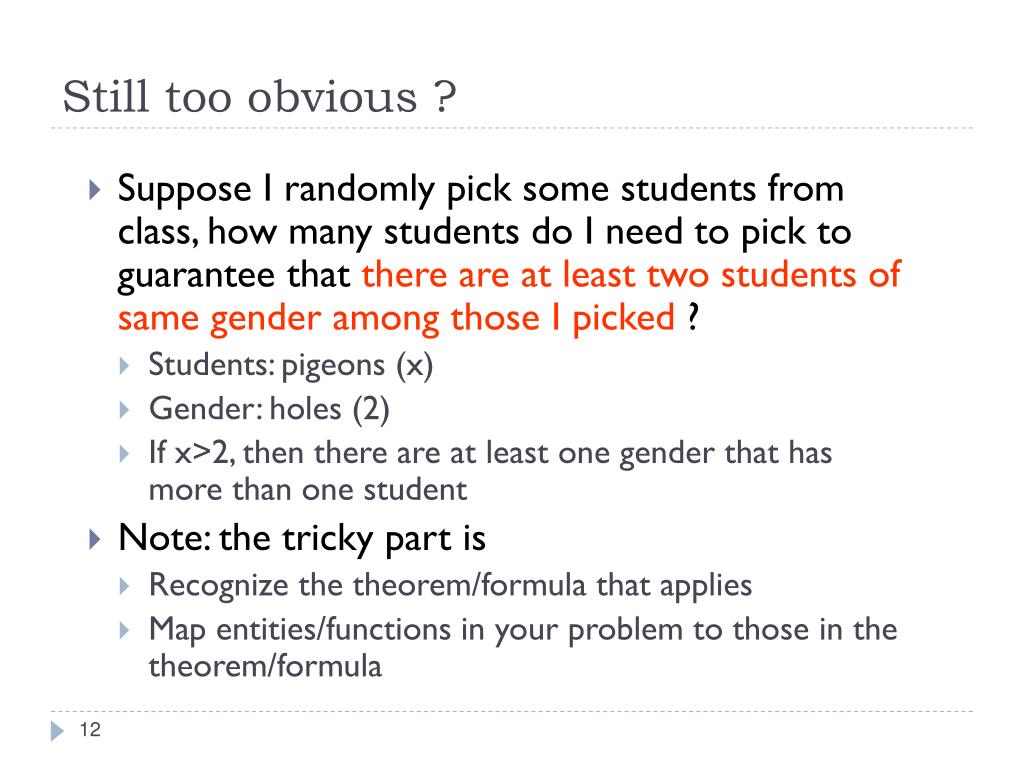Click the blue footer arrow beside slide number
Viewport: 1024px width, 768px height.
coord(55,732)
